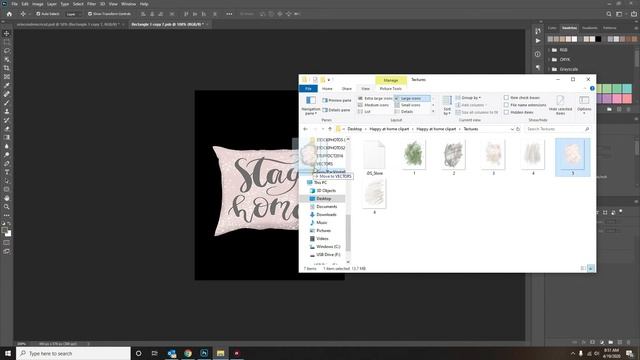Select the Lasso tool

tap(7, 51)
